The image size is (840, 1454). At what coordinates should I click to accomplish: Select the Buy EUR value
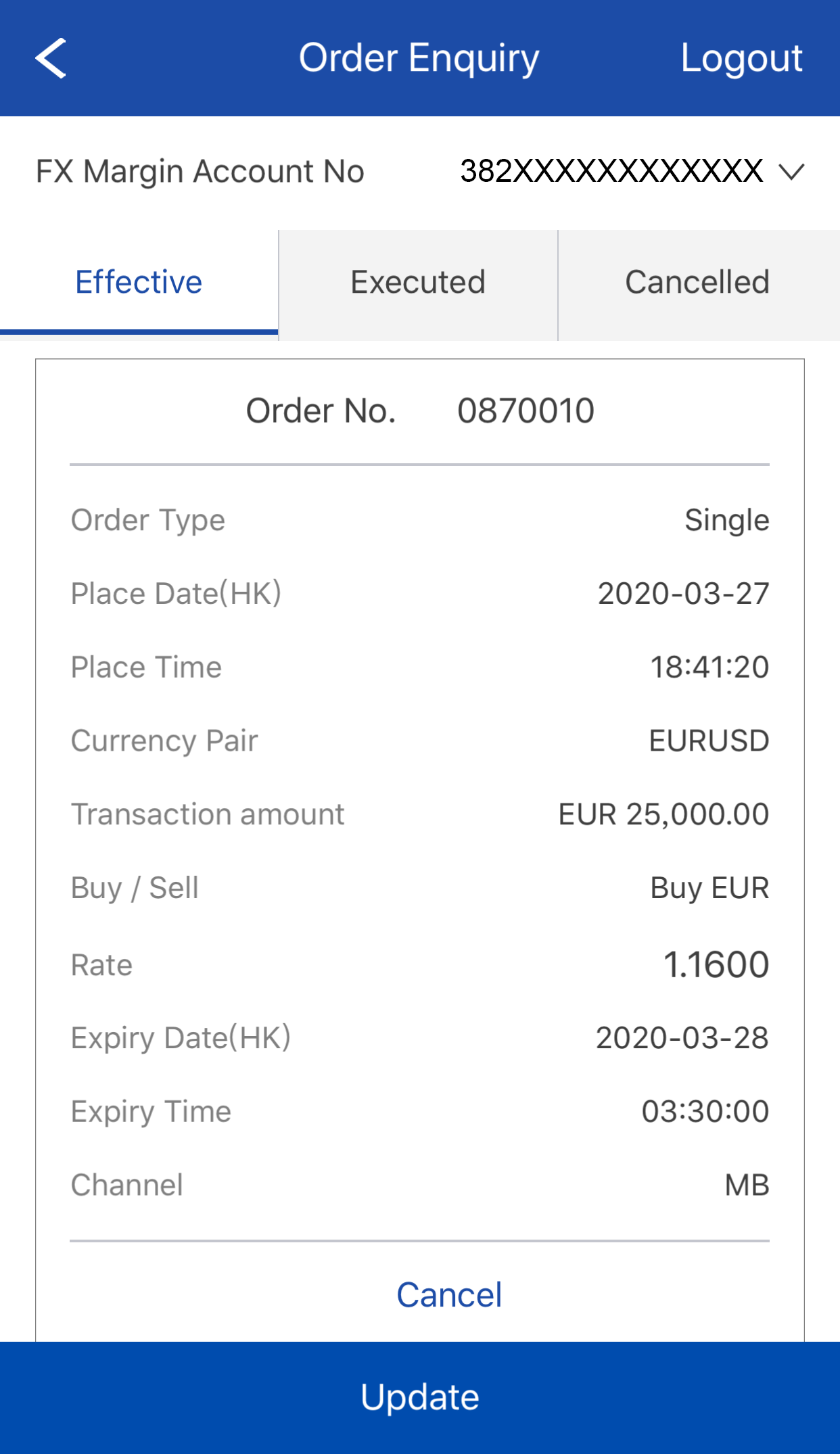point(709,889)
